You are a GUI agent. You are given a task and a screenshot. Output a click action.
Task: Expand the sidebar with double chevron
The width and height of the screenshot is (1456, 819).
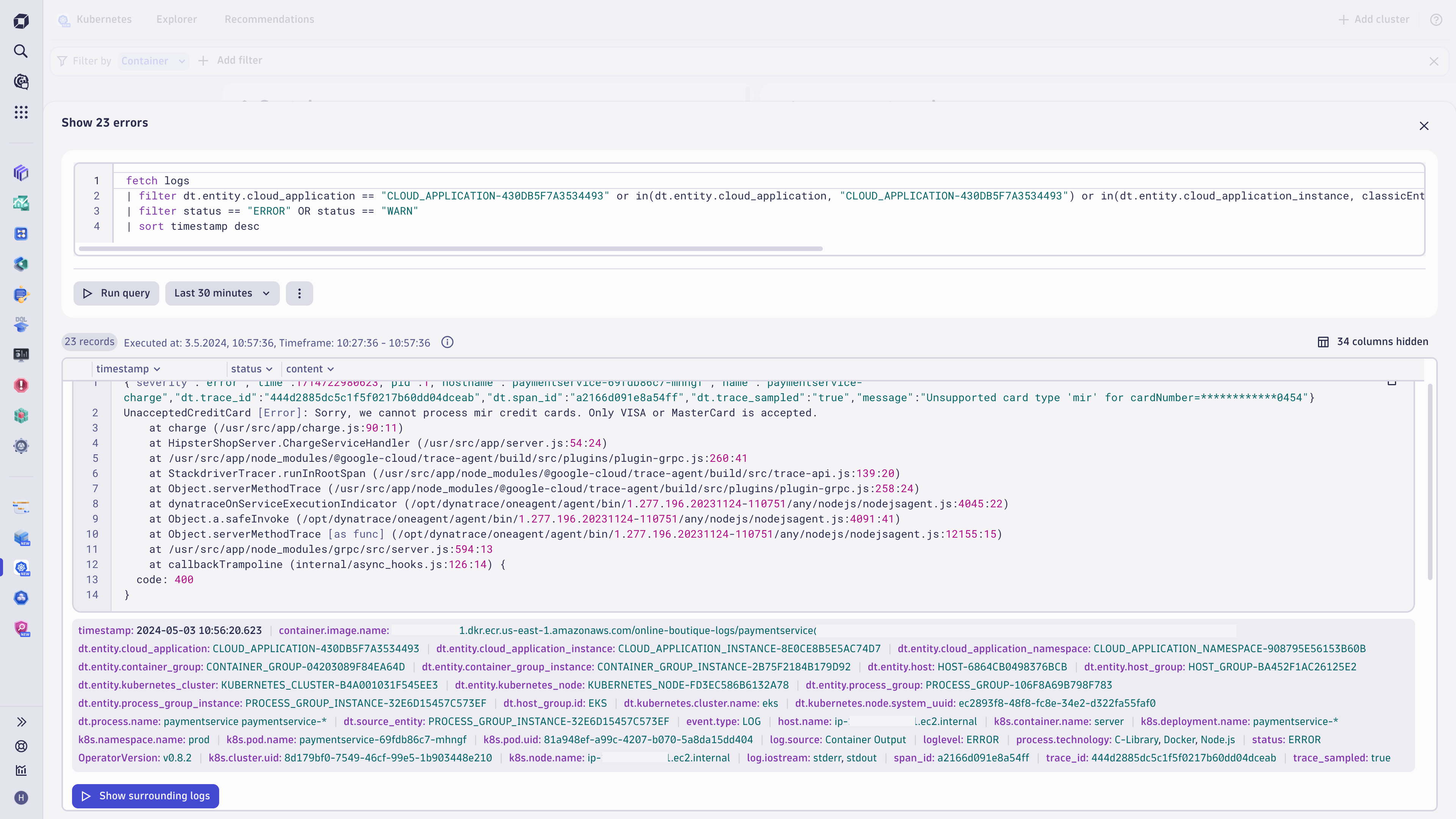click(x=21, y=722)
